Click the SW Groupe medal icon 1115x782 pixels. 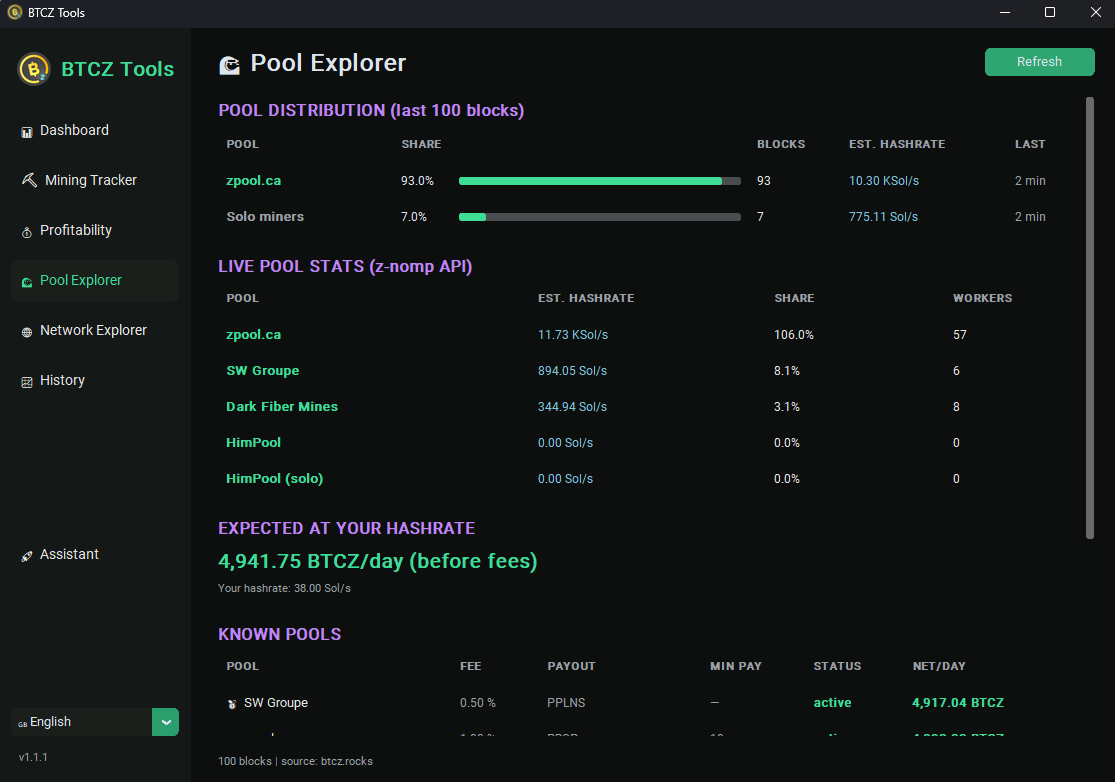coord(232,704)
